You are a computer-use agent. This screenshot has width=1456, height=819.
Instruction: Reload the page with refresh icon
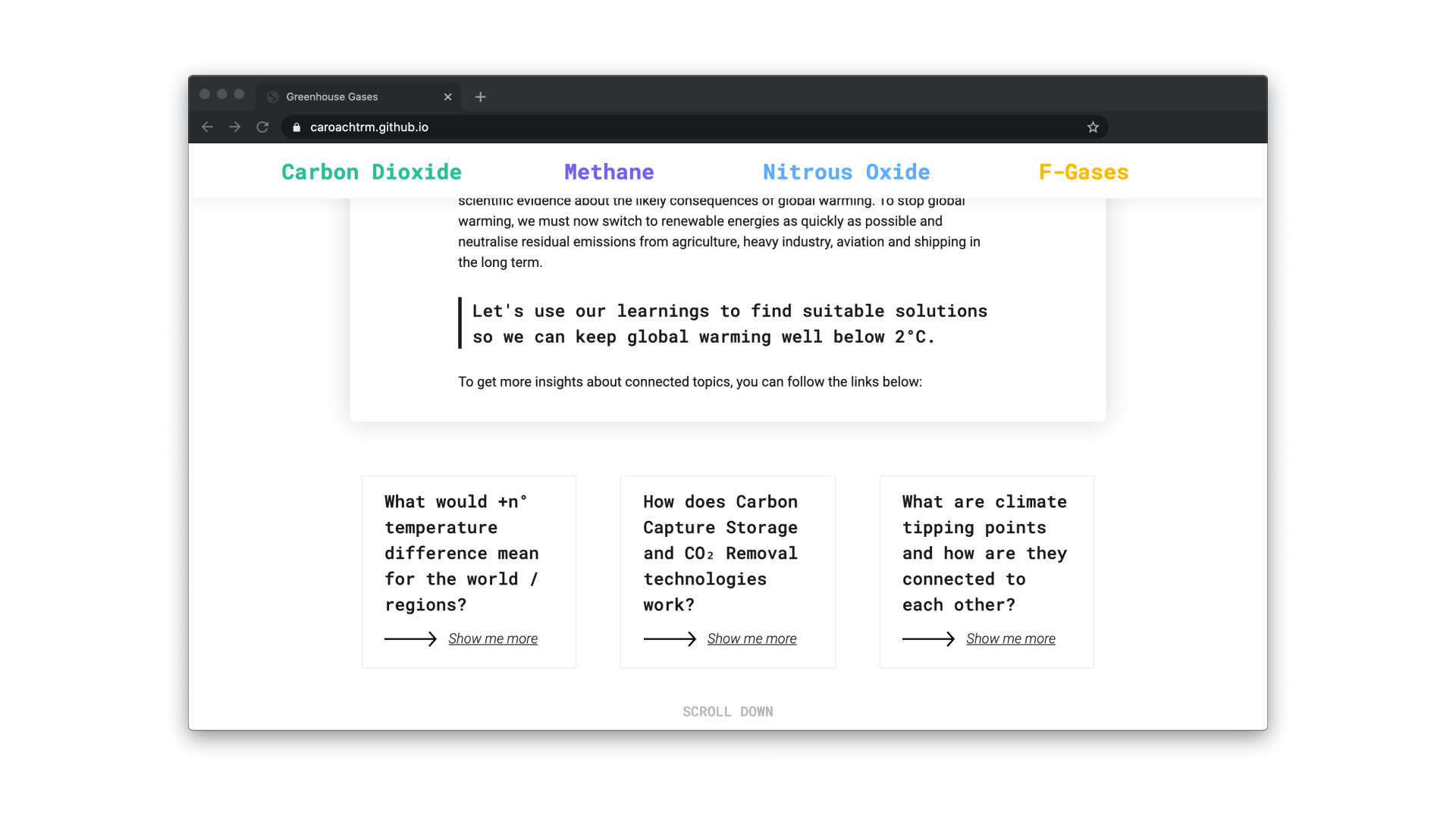click(262, 127)
